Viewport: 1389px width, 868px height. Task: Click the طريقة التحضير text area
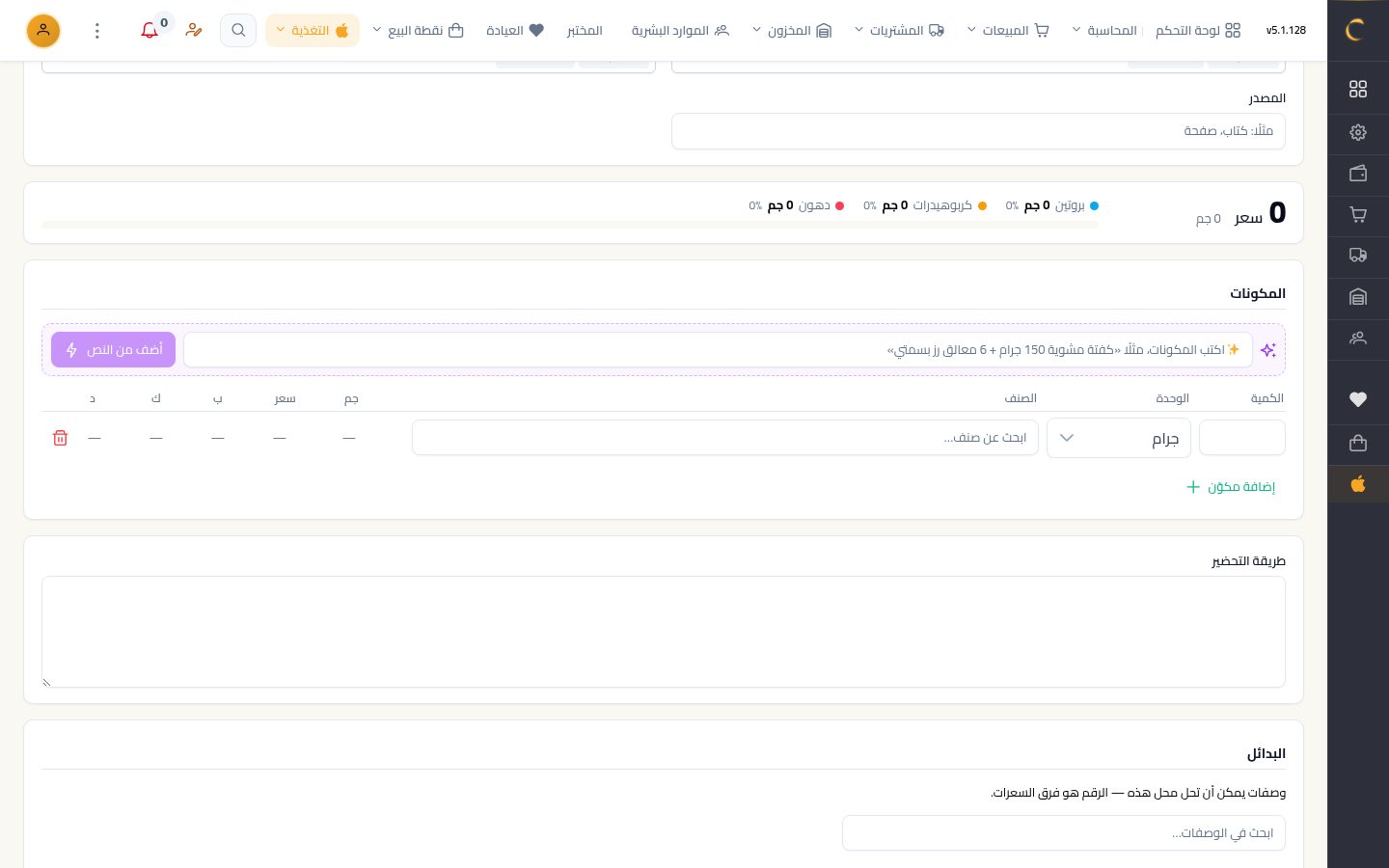[x=664, y=632]
